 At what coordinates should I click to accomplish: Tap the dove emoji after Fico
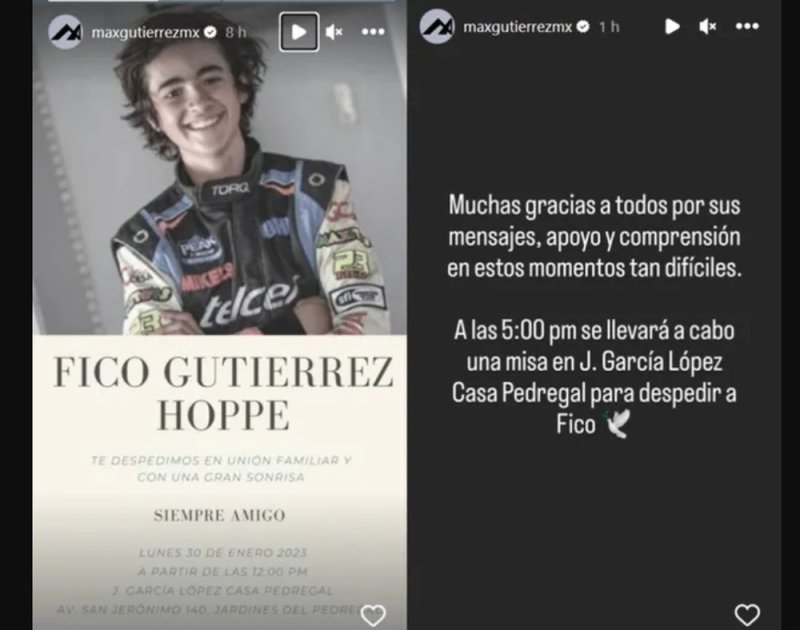point(617,424)
